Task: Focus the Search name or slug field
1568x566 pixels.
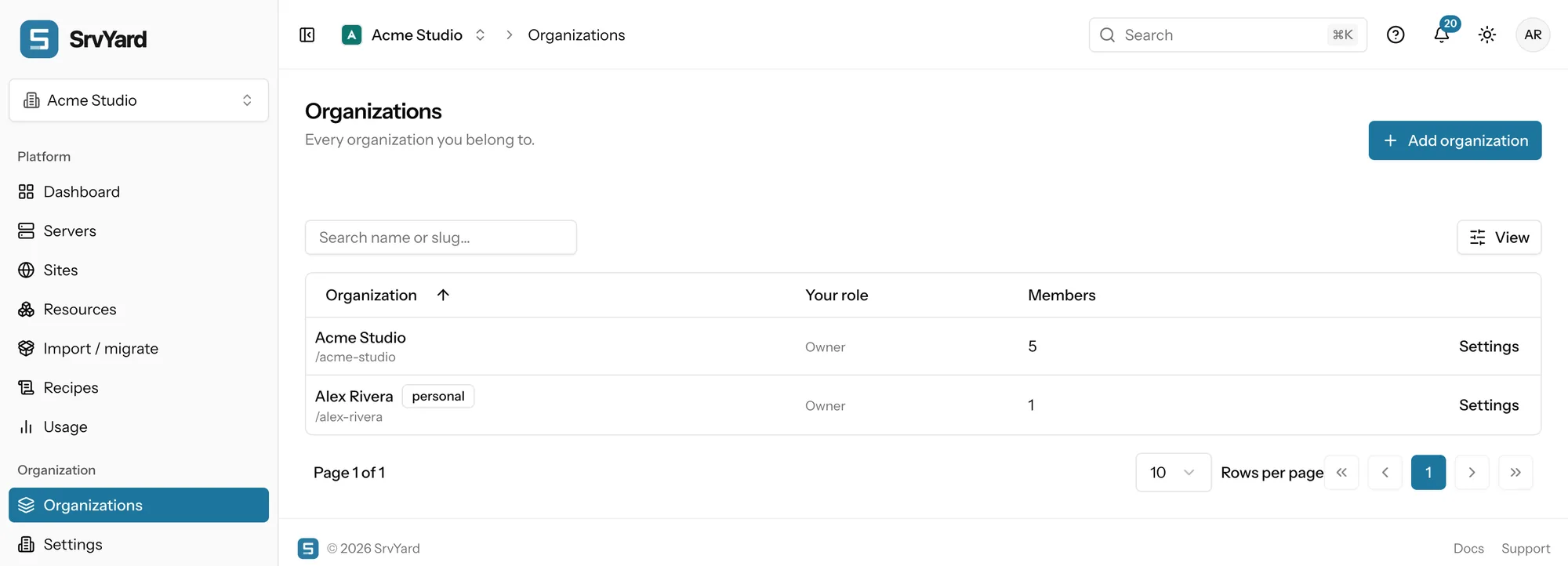Action: pos(441,238)
